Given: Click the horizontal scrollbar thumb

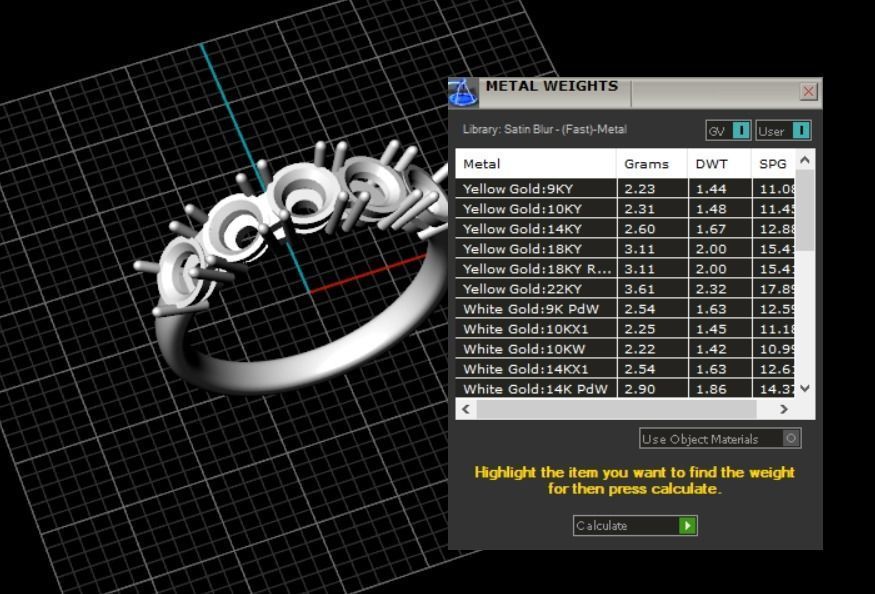Looking at the screenshot, I should [617, 409].
